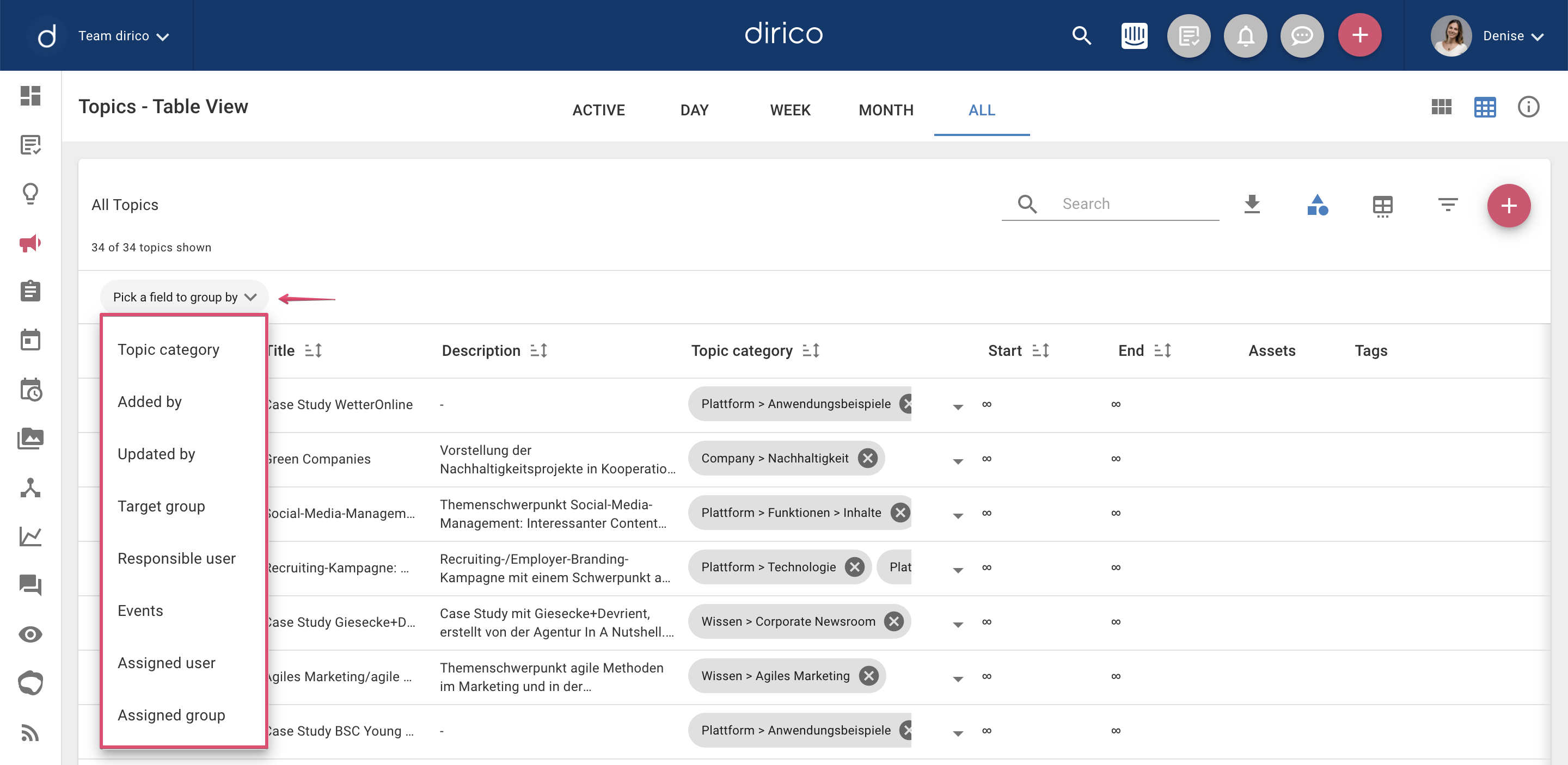
Task: Click the dirico 'd' logo in the top left
Action: tap(46, 35)
